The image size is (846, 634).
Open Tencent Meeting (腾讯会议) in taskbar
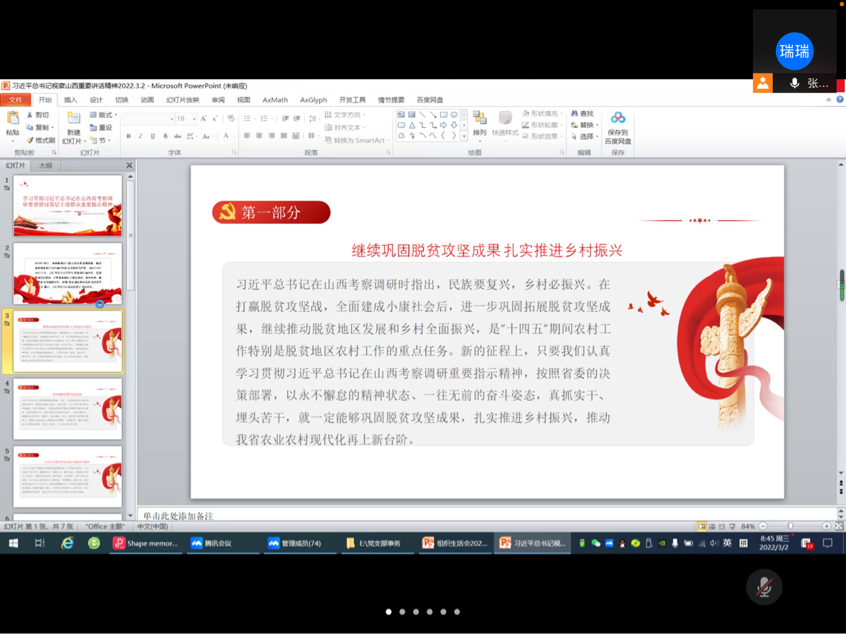click(x=211, y=543)
